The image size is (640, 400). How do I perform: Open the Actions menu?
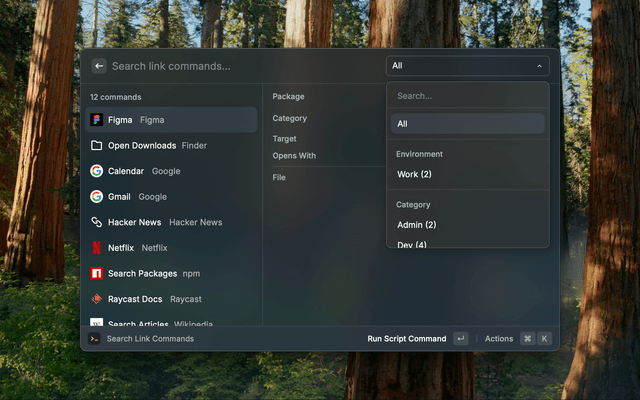pyautogui.click(x=499, y=339)
